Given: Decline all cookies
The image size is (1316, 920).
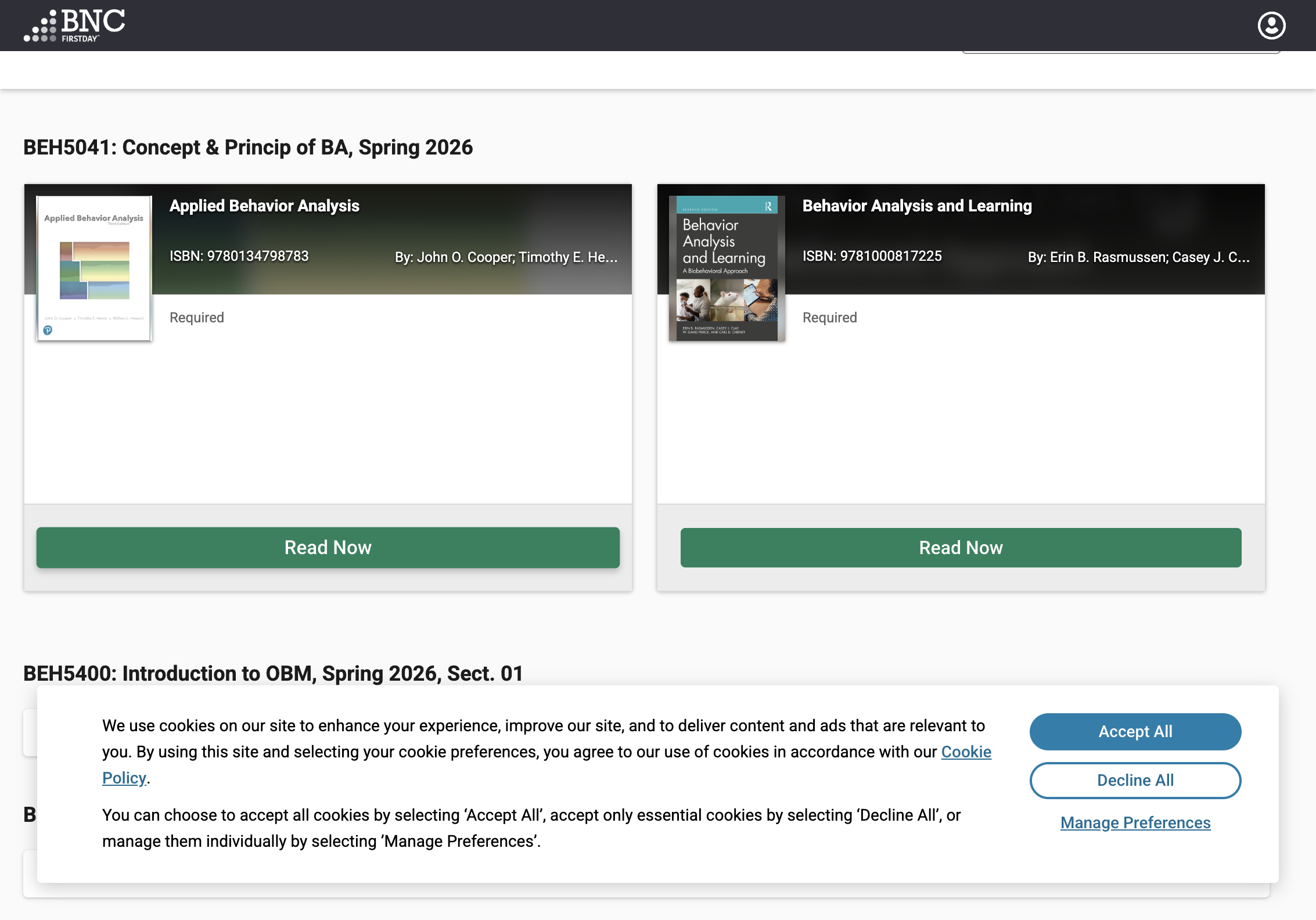Looking at the screenshot, I should click(x=1135, y=781).
